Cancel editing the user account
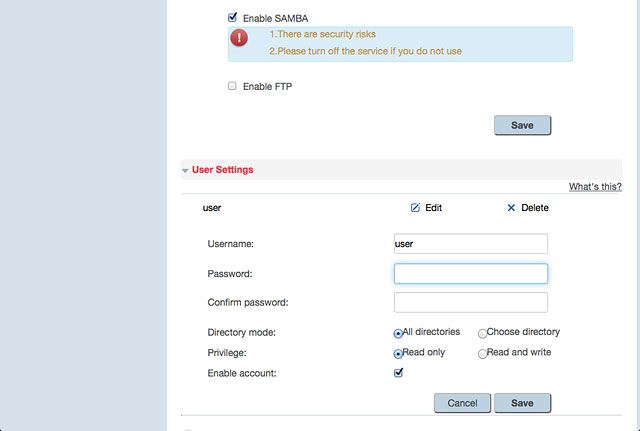640x431 pixels. tap(462, 403)
